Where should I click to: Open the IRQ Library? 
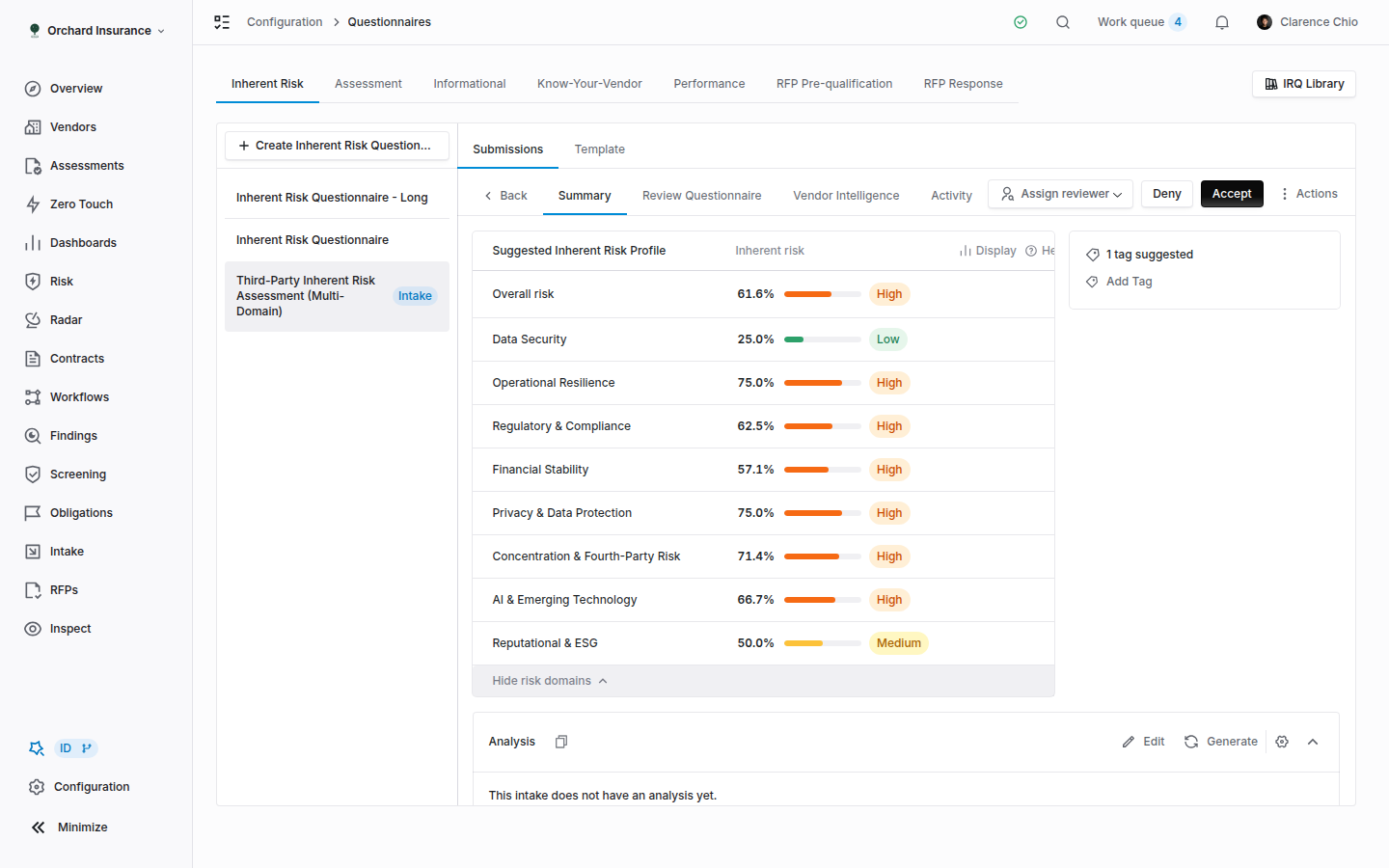[1304, 84]
